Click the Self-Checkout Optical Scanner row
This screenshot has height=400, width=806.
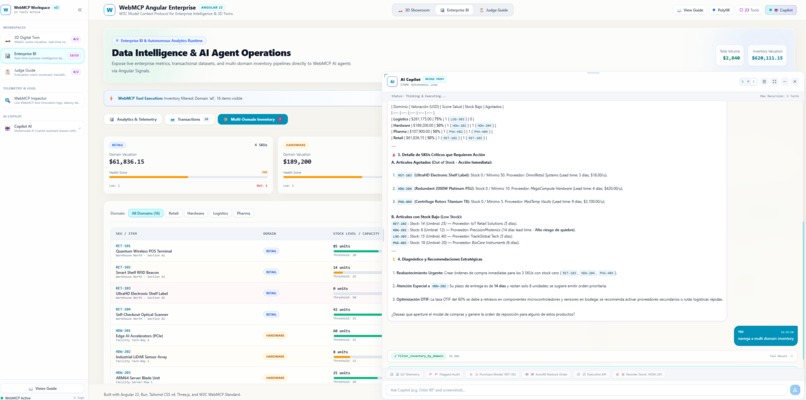247,314
